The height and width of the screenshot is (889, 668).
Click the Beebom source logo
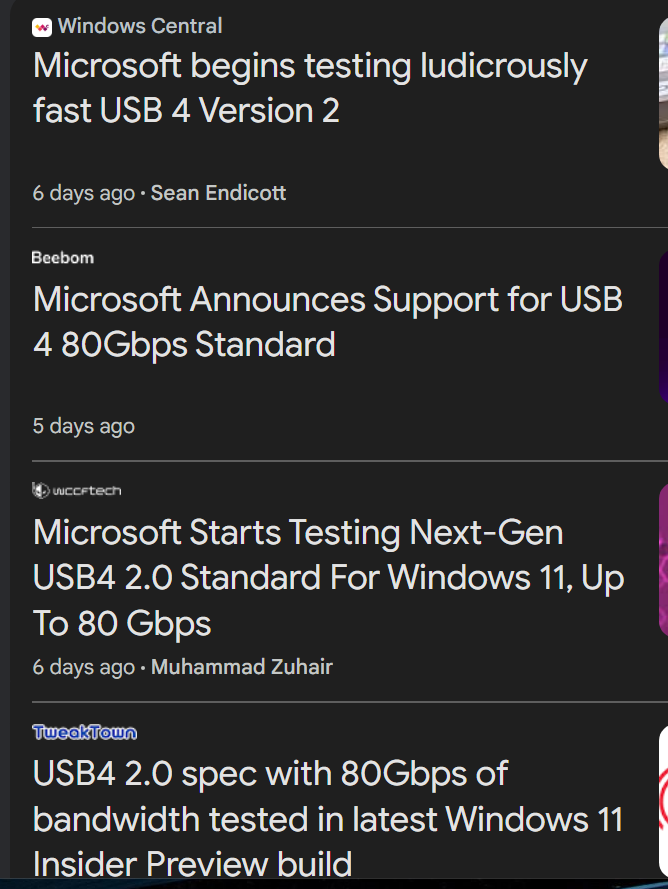point(62,258)
